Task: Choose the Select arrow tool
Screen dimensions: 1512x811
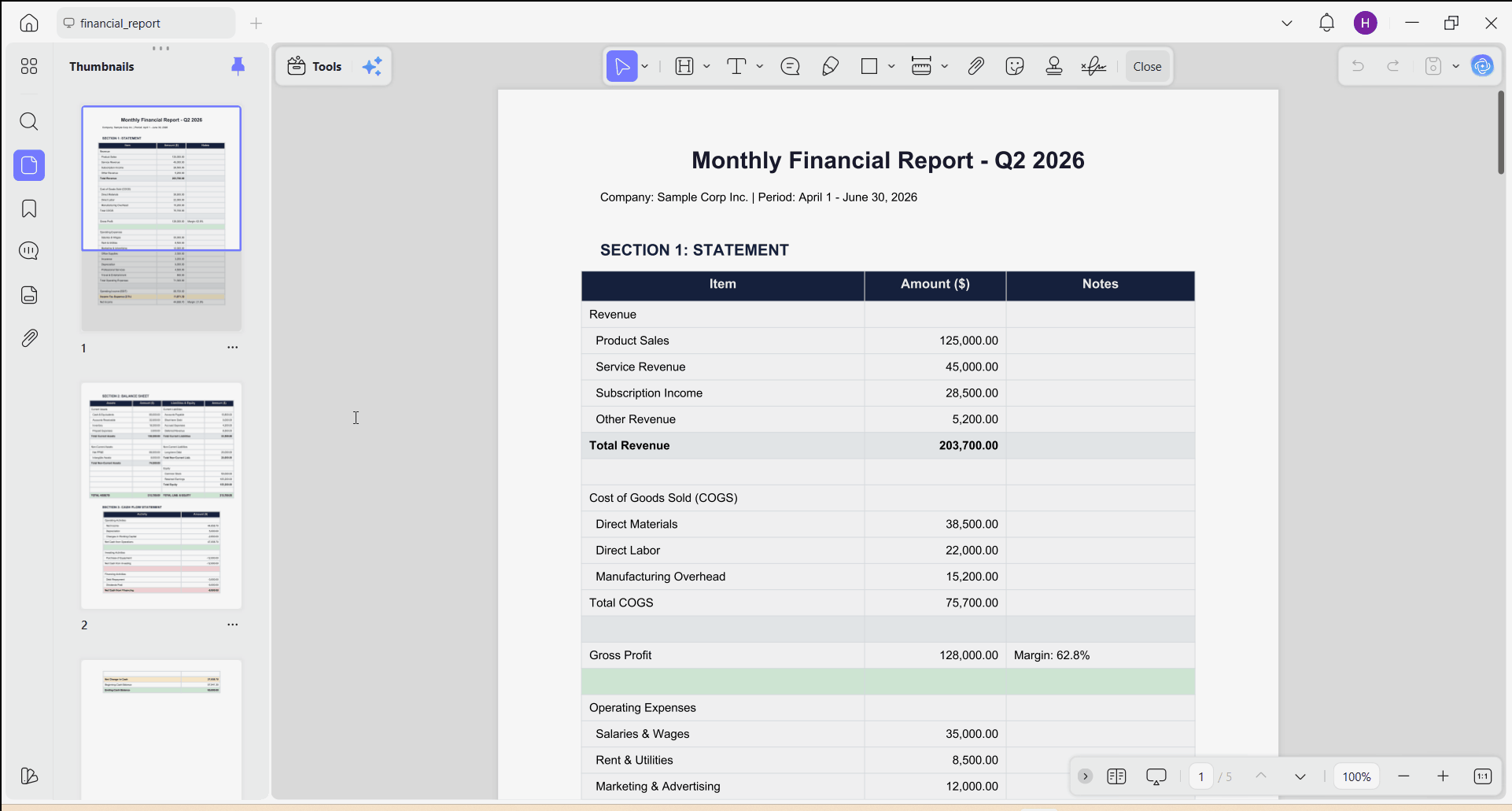Action: [621, 66]
